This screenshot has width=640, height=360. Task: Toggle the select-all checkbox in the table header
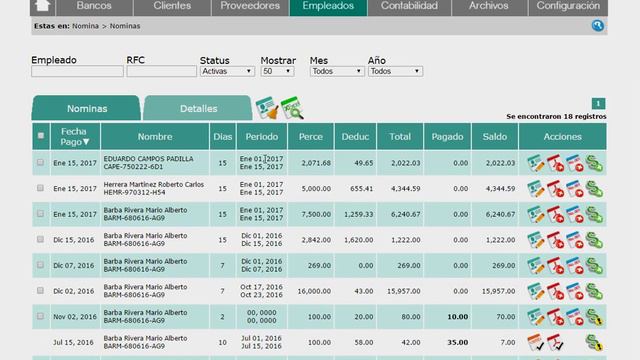[x=41, y=136]
